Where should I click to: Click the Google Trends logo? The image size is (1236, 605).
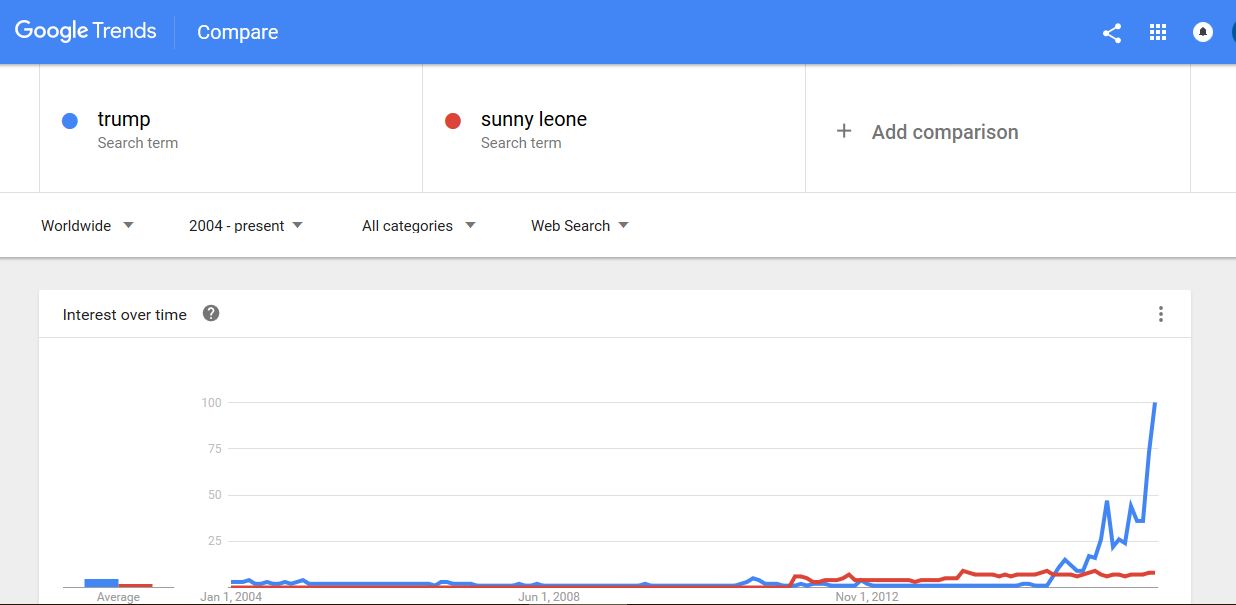click(86, 31)
